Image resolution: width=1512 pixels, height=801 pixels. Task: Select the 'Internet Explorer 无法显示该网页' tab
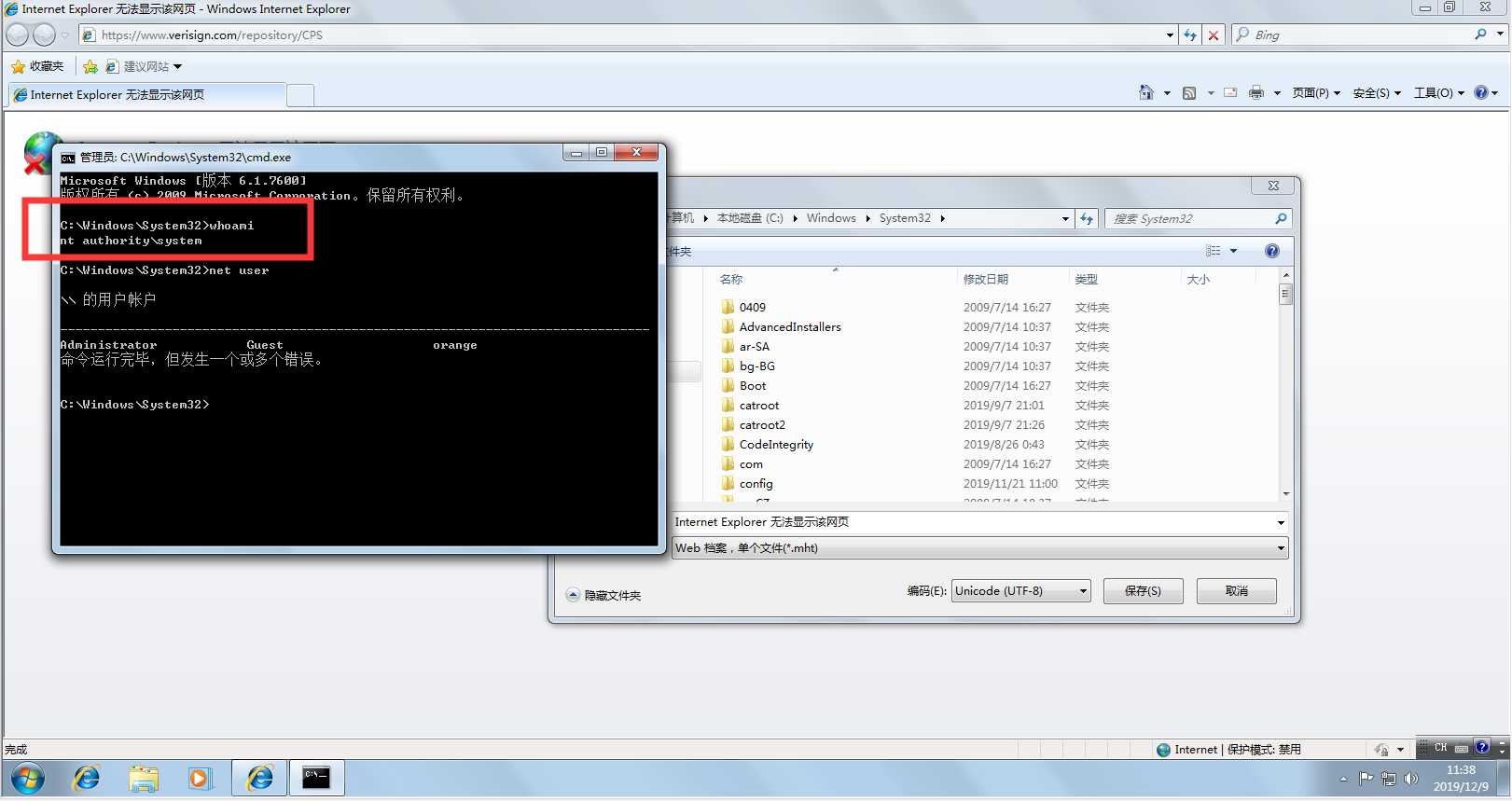point(146,95)
